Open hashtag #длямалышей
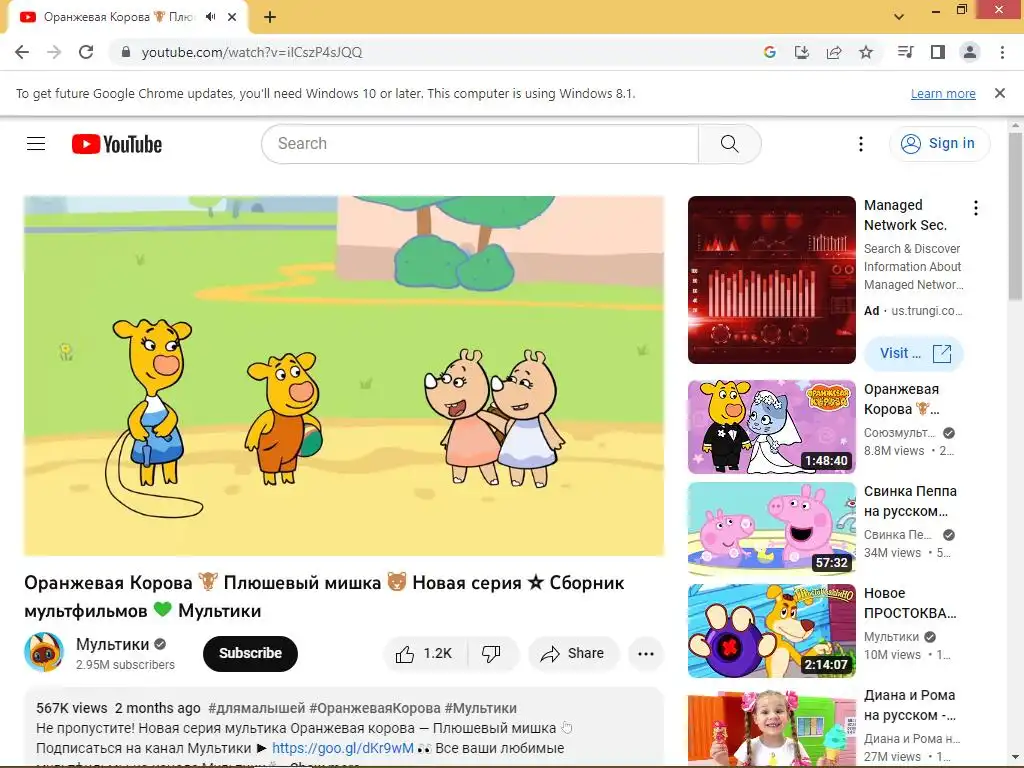This screenshot has height=768, width=1024. (x=257, y=708)
